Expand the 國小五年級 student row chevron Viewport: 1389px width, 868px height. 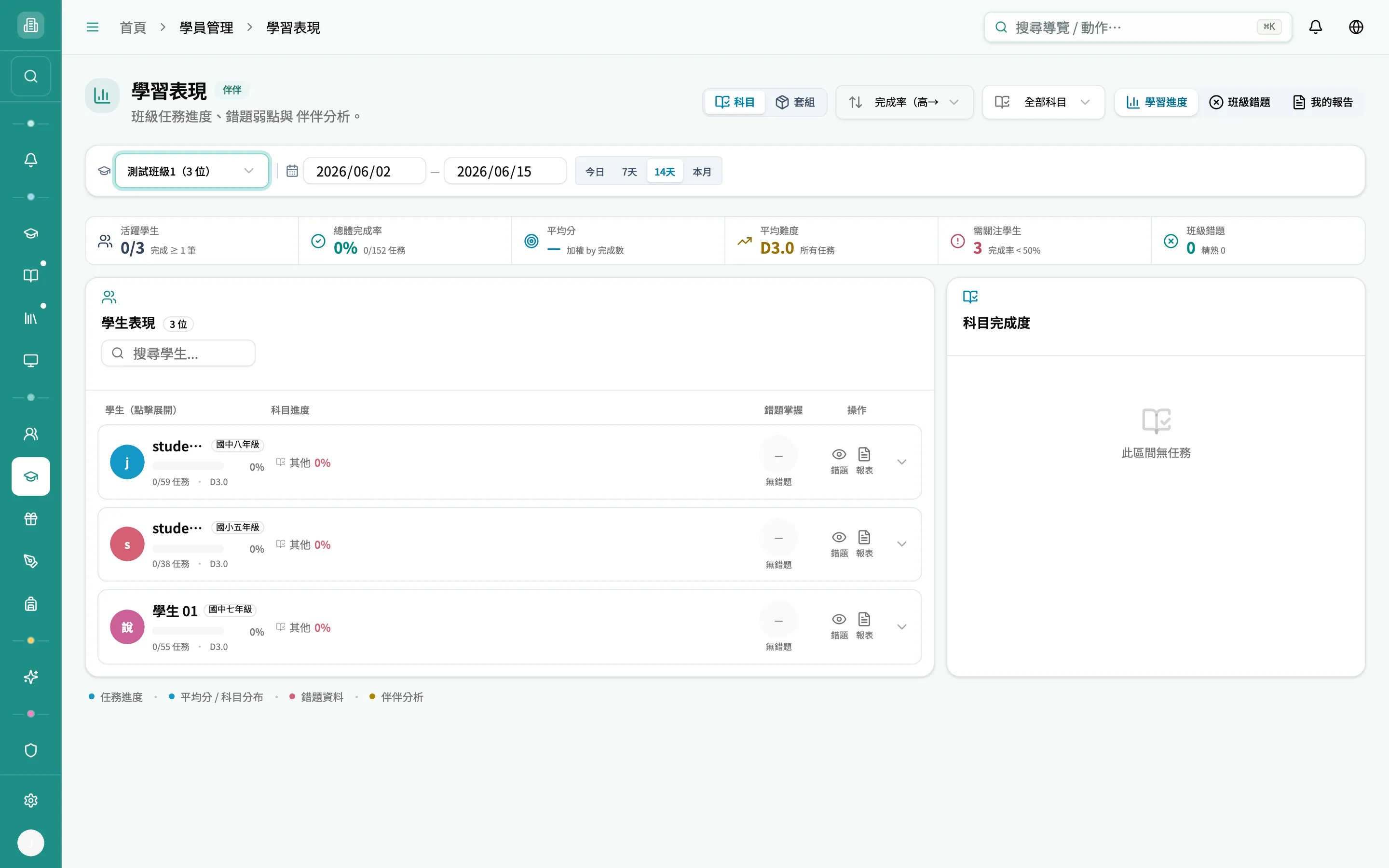(902, 544)
